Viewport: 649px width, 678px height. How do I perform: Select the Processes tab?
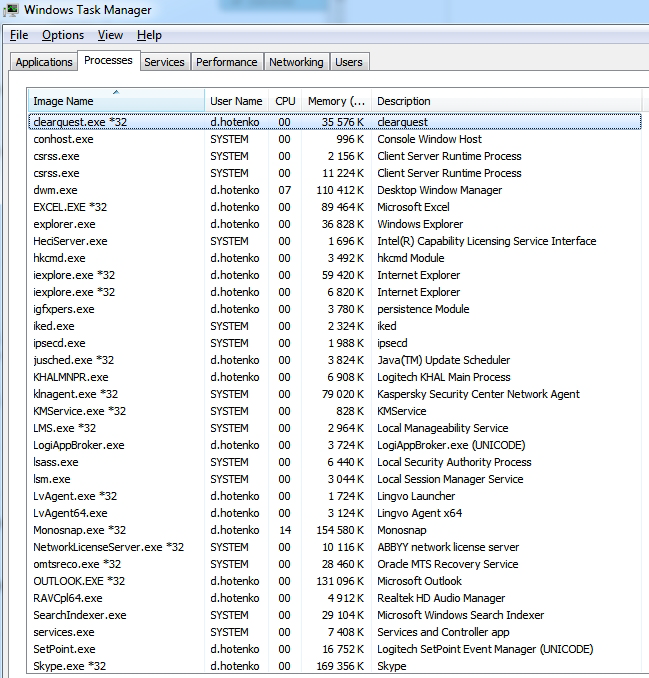(109, 61)
